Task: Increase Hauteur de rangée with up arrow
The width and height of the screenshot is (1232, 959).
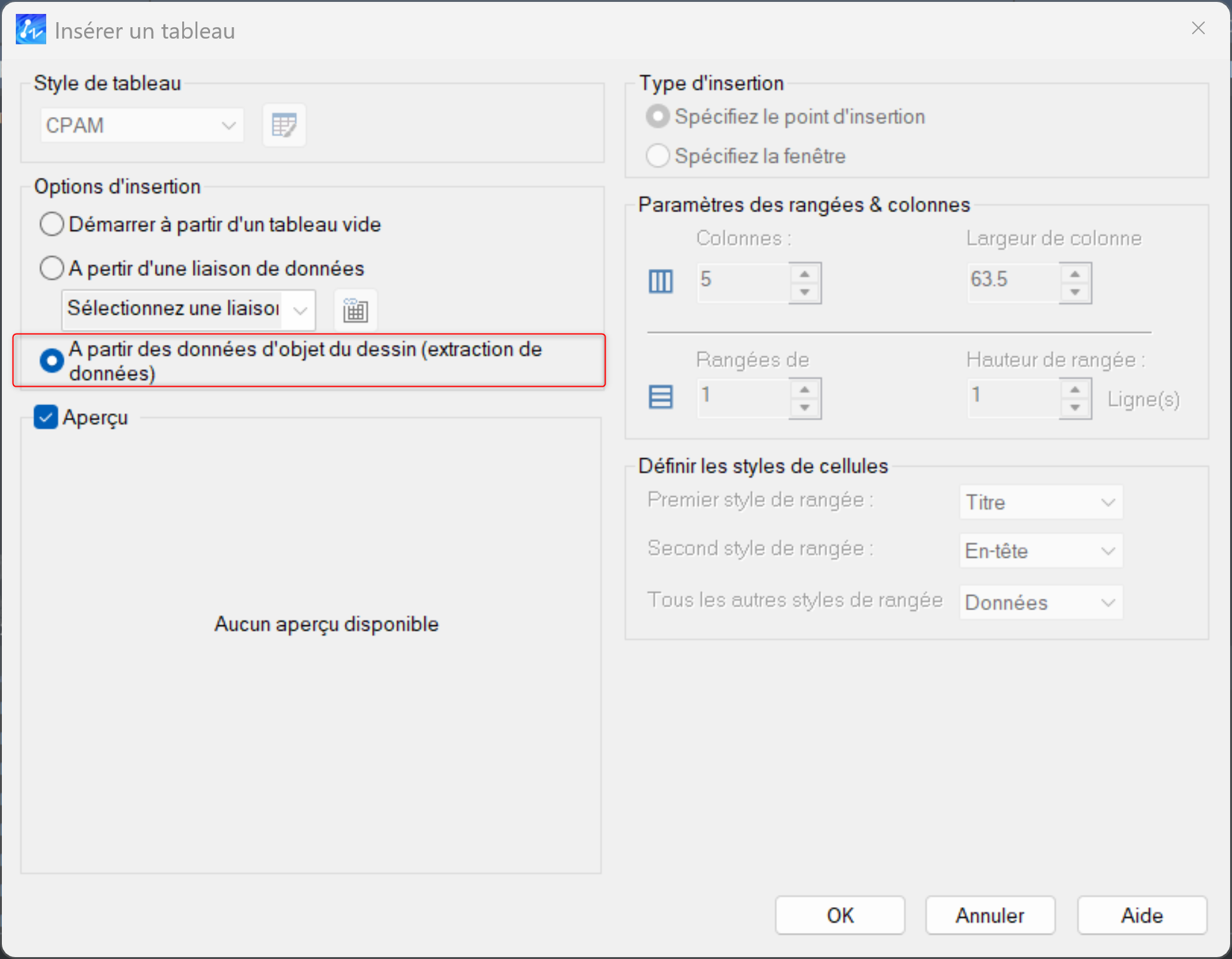Action: (x=1074, y=389)
